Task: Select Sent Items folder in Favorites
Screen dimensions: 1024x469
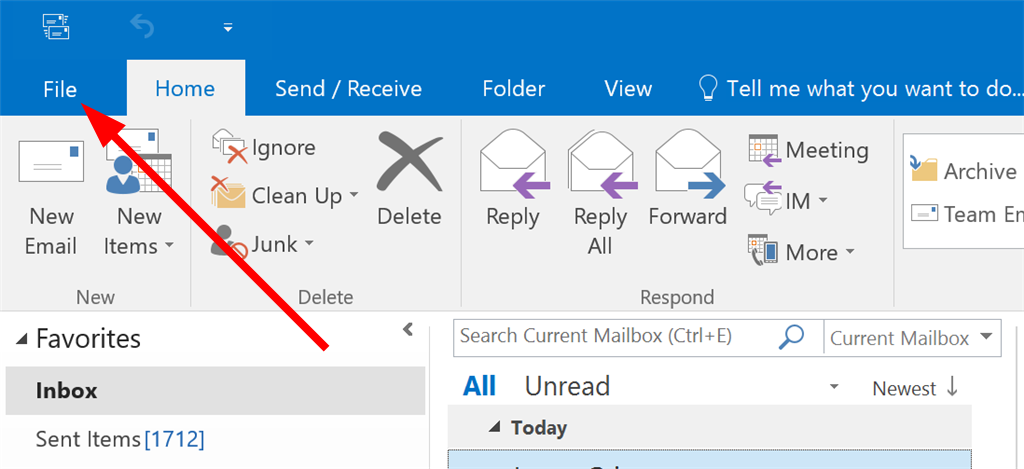Action: pos(120,439)
